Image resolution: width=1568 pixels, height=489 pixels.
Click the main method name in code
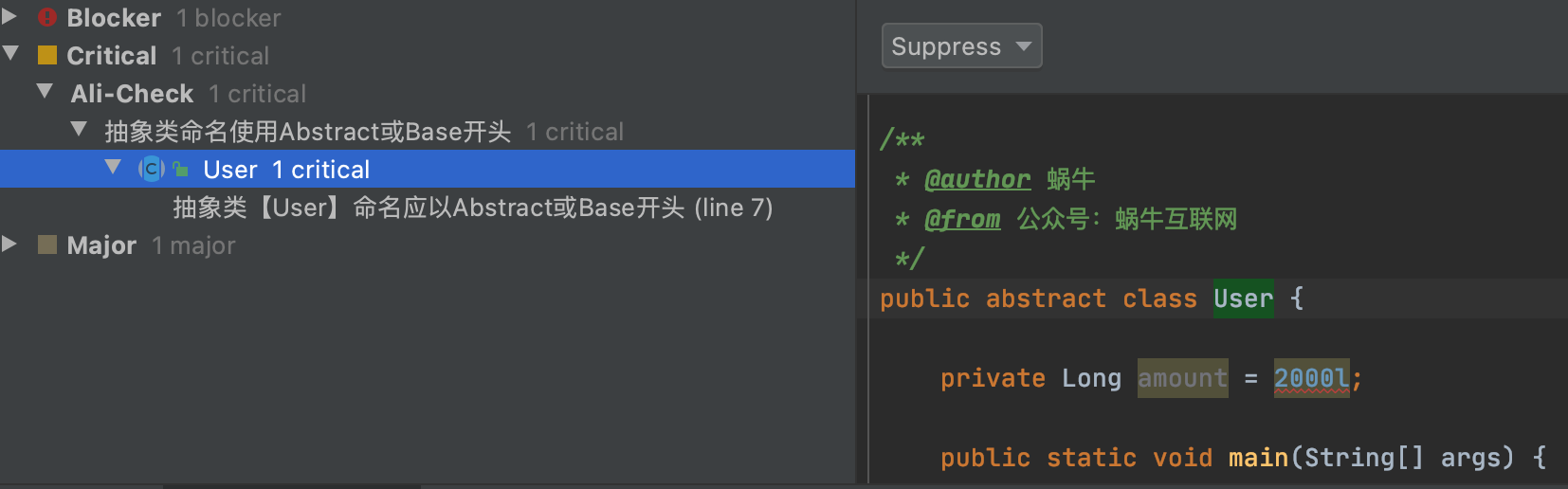pyautogui.click(x=1258, y=458)
